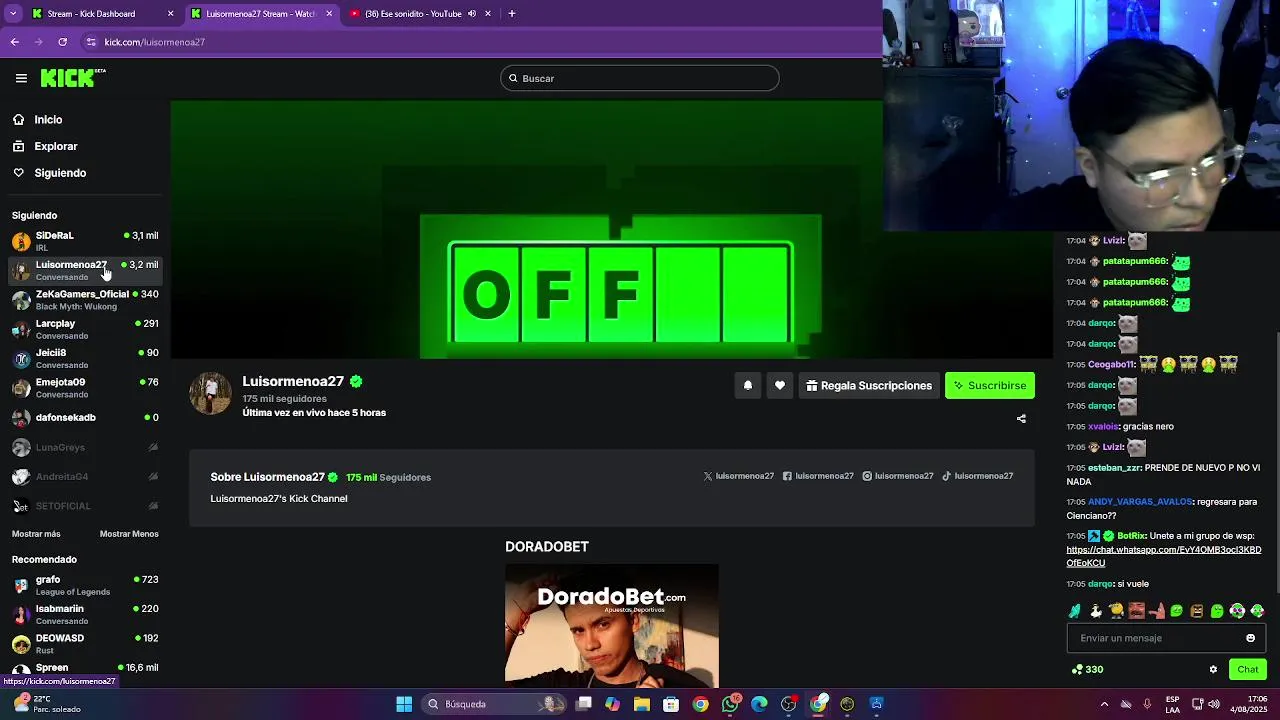Open emoji picker in chat input

point(1250,638)
